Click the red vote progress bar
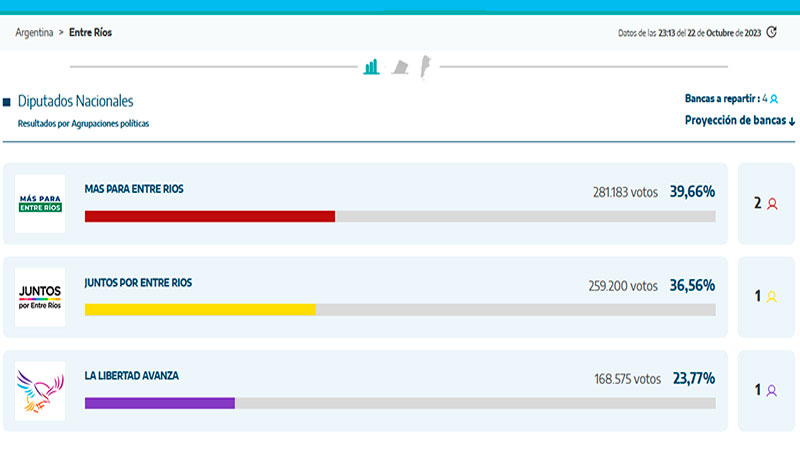The image size is (800, 450). [210, 216]
